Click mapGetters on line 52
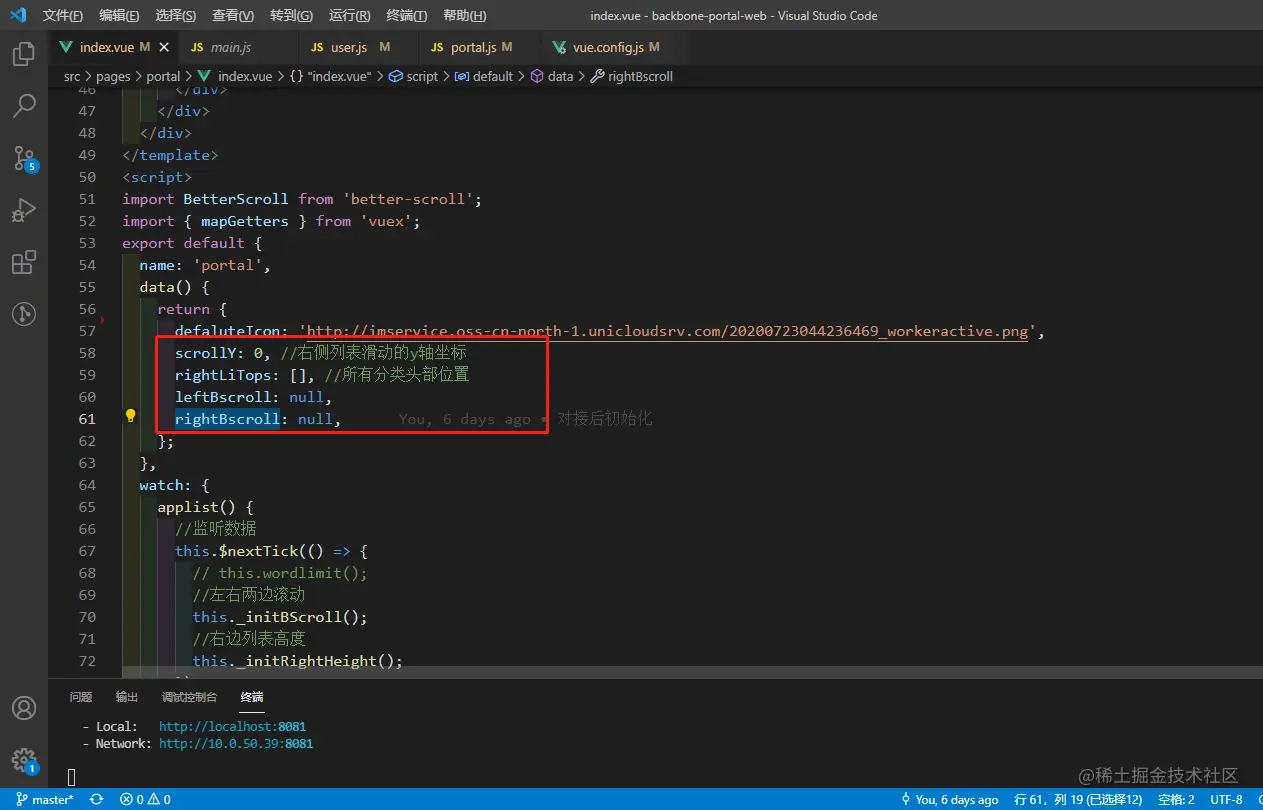 coord(244,221)
